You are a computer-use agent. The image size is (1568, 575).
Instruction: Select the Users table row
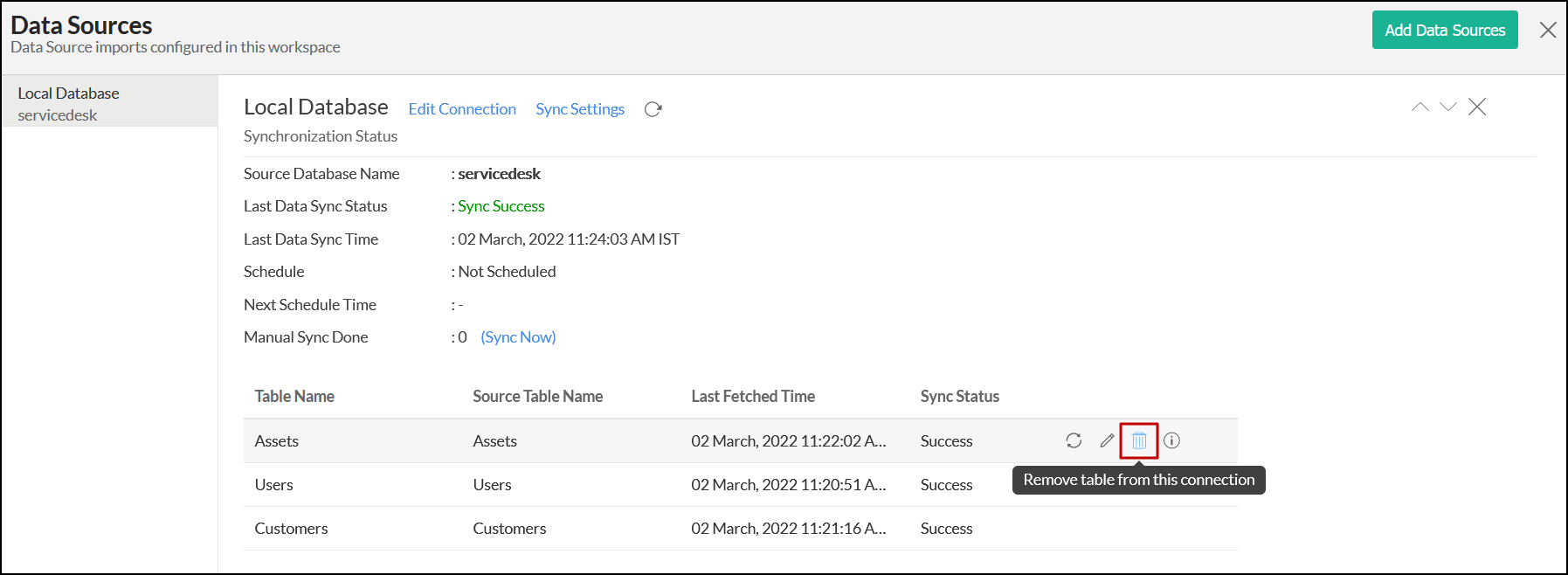tap(274, 485)
